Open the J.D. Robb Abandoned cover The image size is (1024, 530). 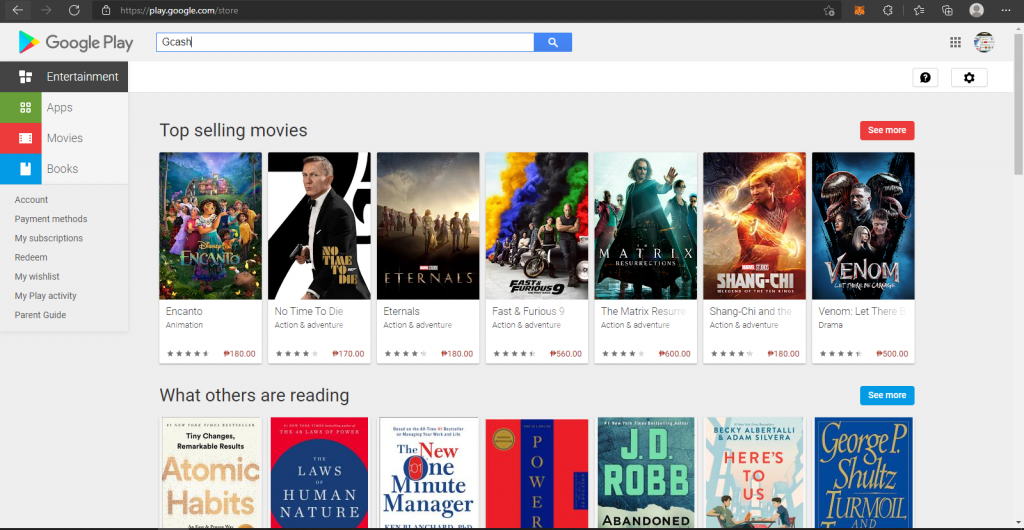click(645, 473)
